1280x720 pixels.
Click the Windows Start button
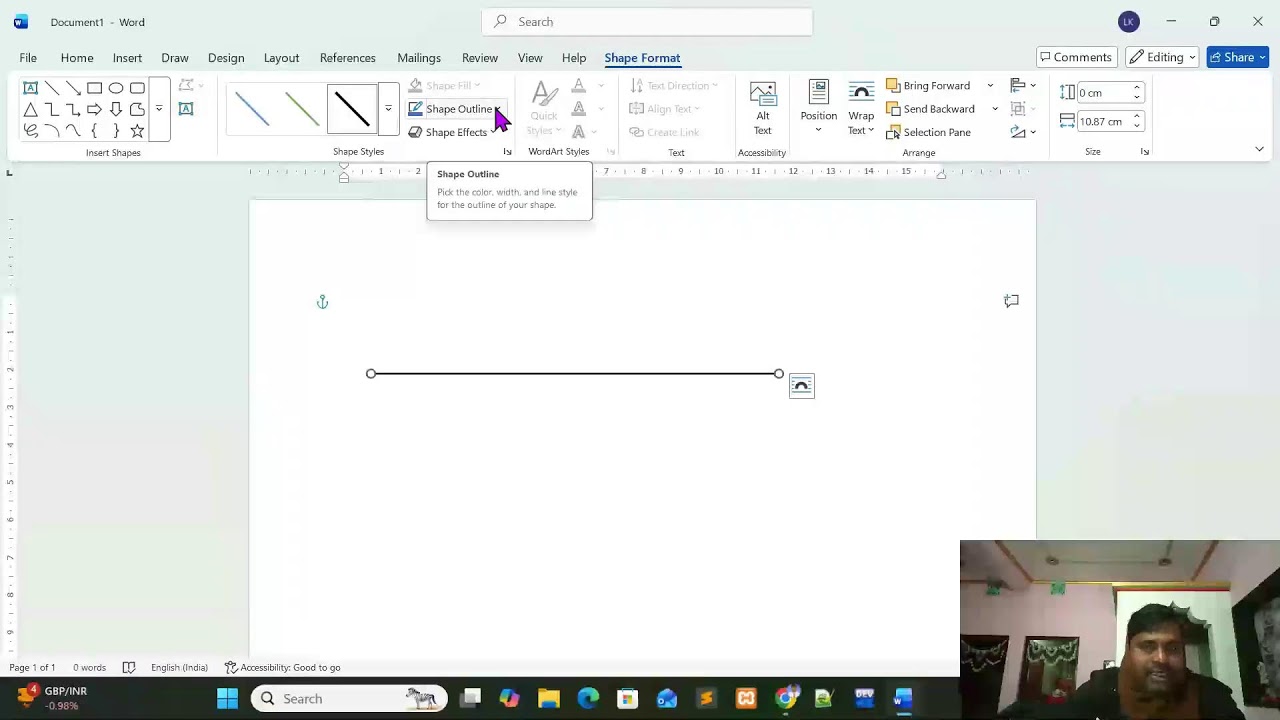pos(227,698)
